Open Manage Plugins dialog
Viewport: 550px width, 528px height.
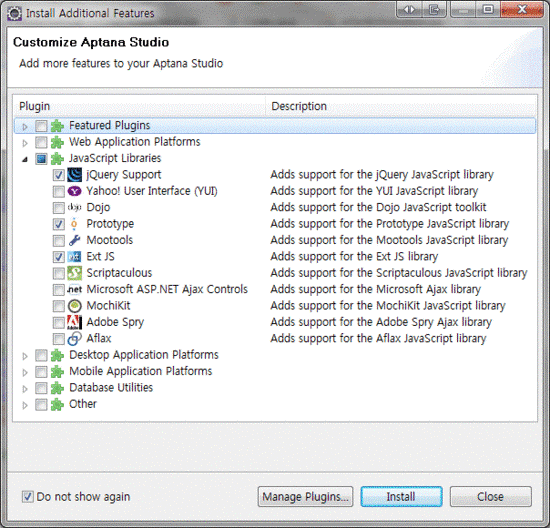(306, 496)
